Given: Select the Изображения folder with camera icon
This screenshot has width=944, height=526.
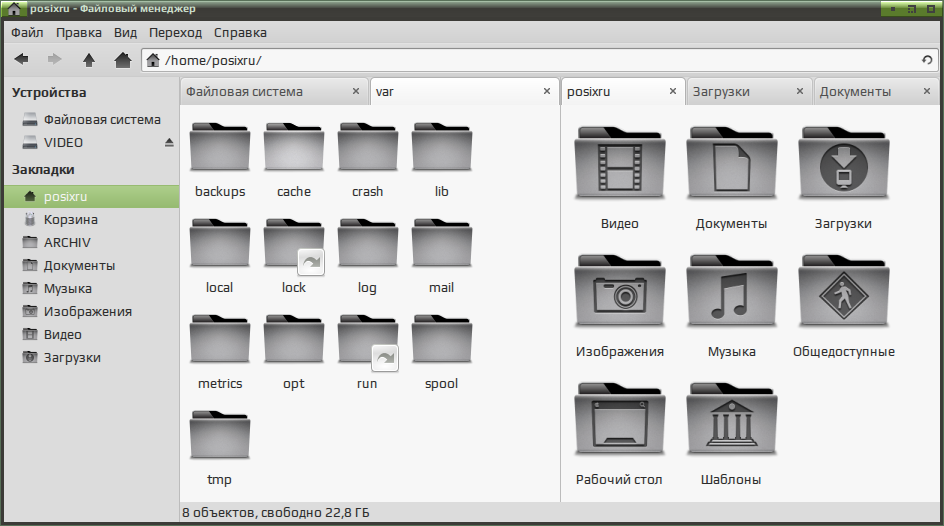Looking at the screenshot, I should point(620,291).
